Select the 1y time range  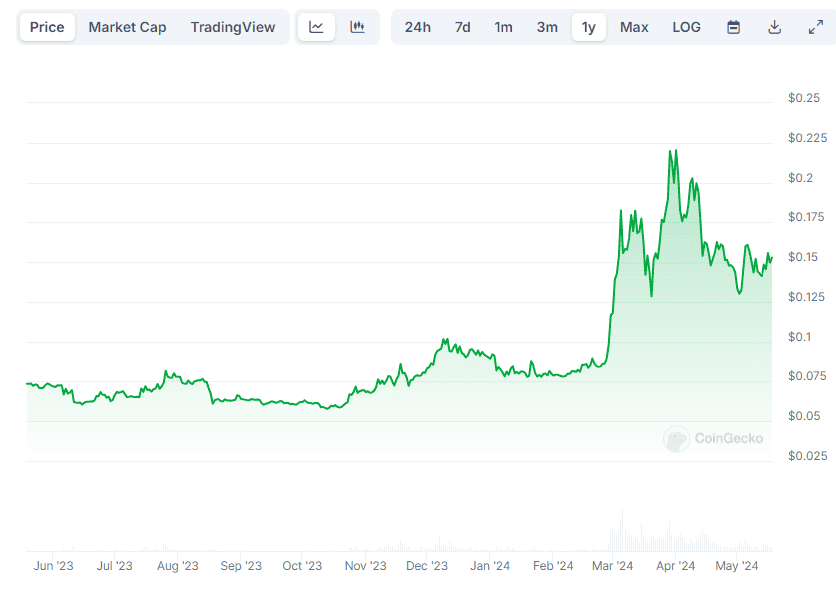(x=589, y=27)
